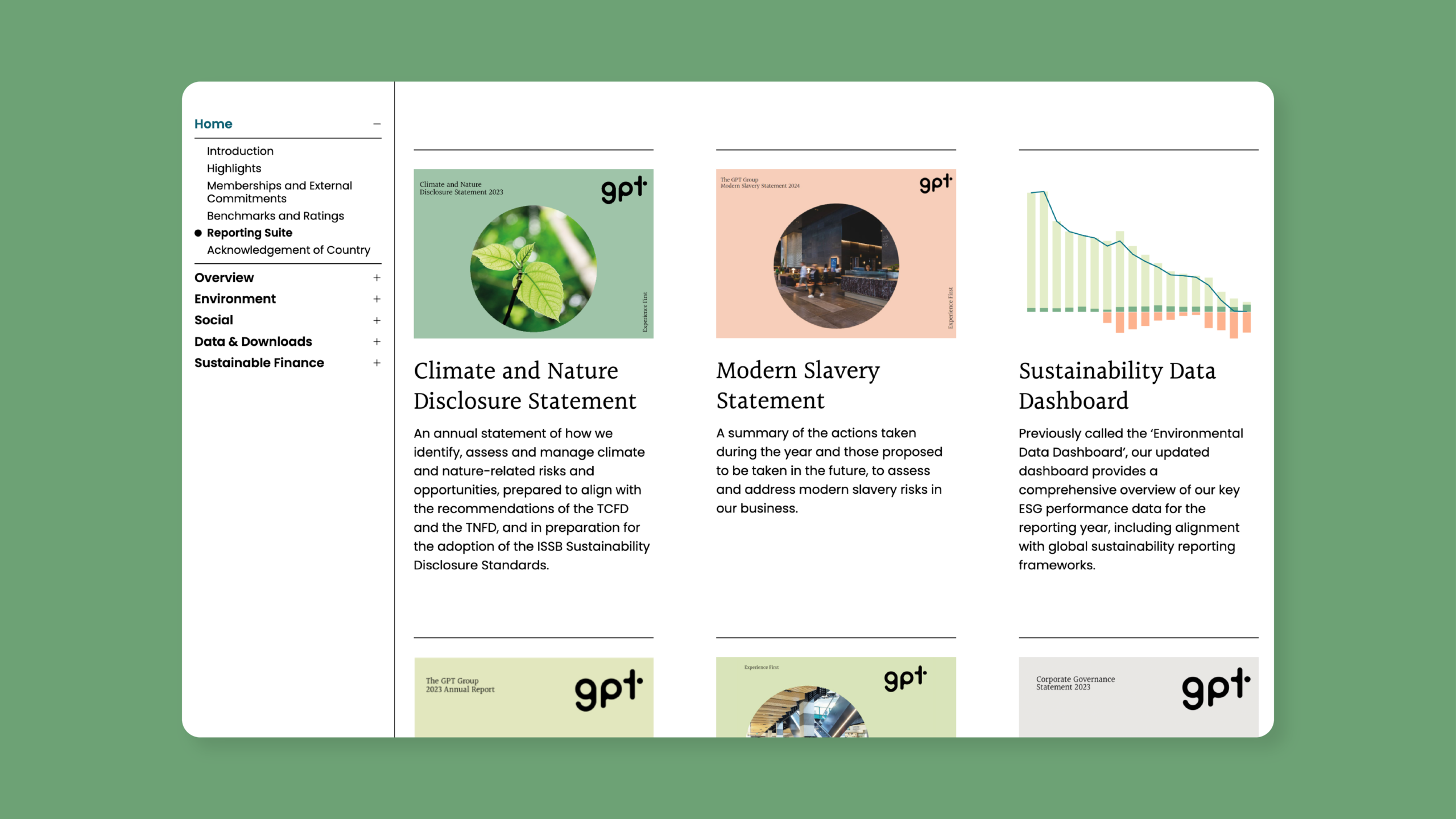Open Corporate Governance Statement 2023 cover

pyautogui.click(x=1138, y=697)
